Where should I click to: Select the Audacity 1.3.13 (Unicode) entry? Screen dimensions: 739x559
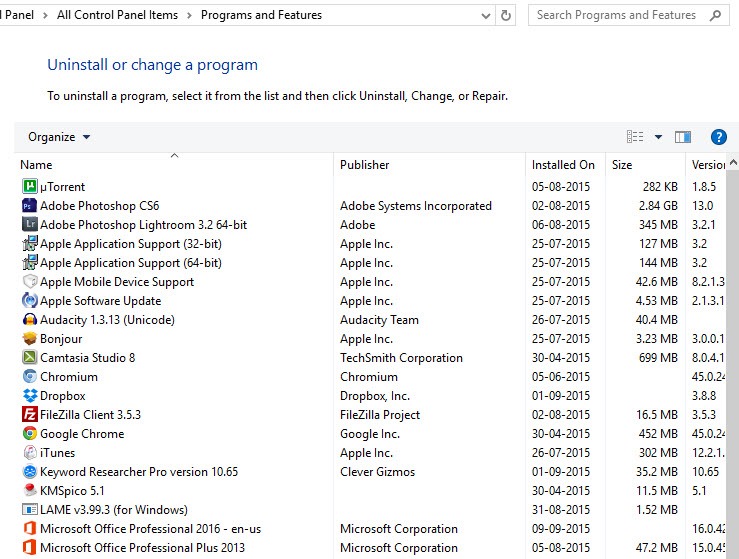click(107, 320)
